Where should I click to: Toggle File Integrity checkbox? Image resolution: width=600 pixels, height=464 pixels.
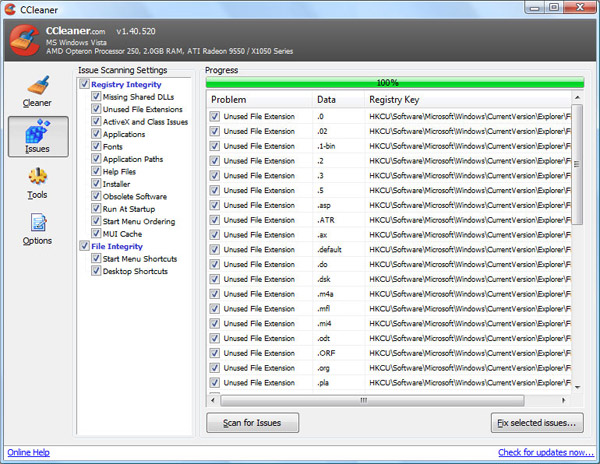85,246
